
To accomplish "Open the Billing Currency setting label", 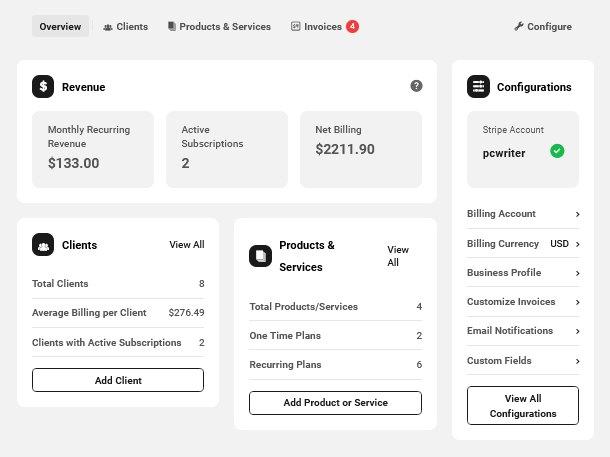I will tap(503, 243).
